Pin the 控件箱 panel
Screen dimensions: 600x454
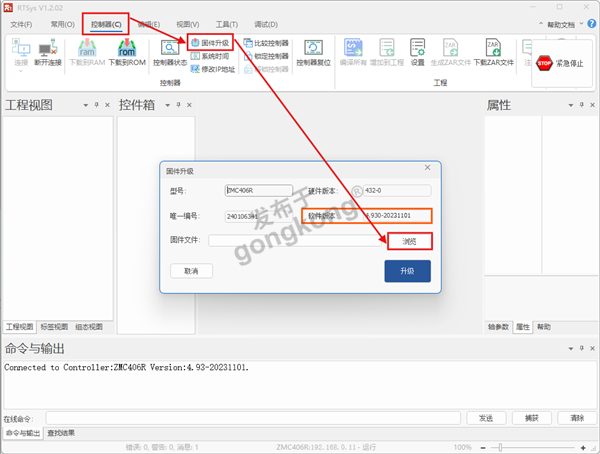click(x=178, y=105)
